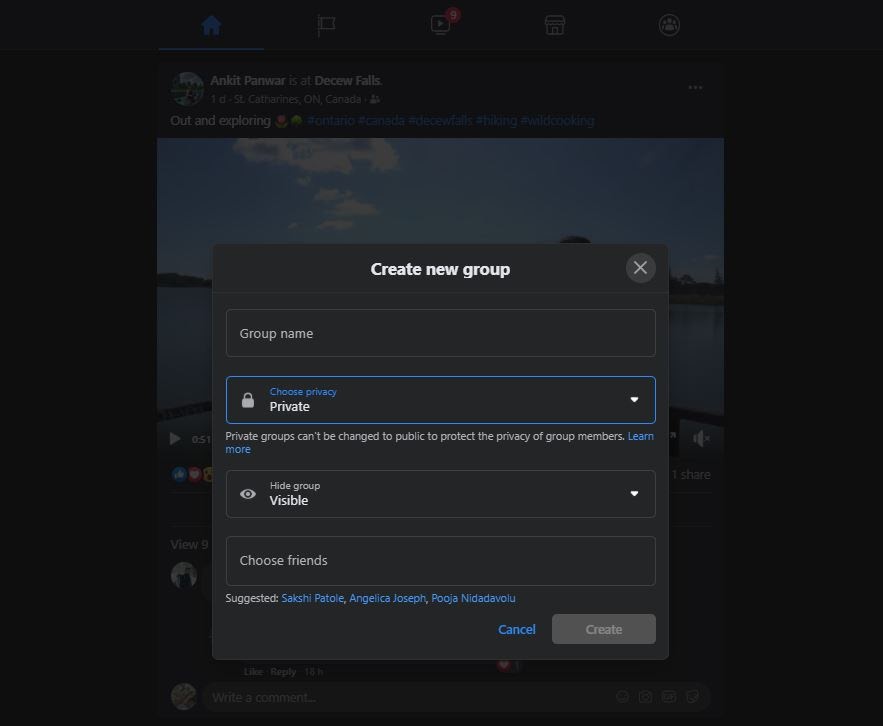The height and width of the screenshot is (726, 883).
Task: Close the Create new group dialog
Action: pos(640,268)
